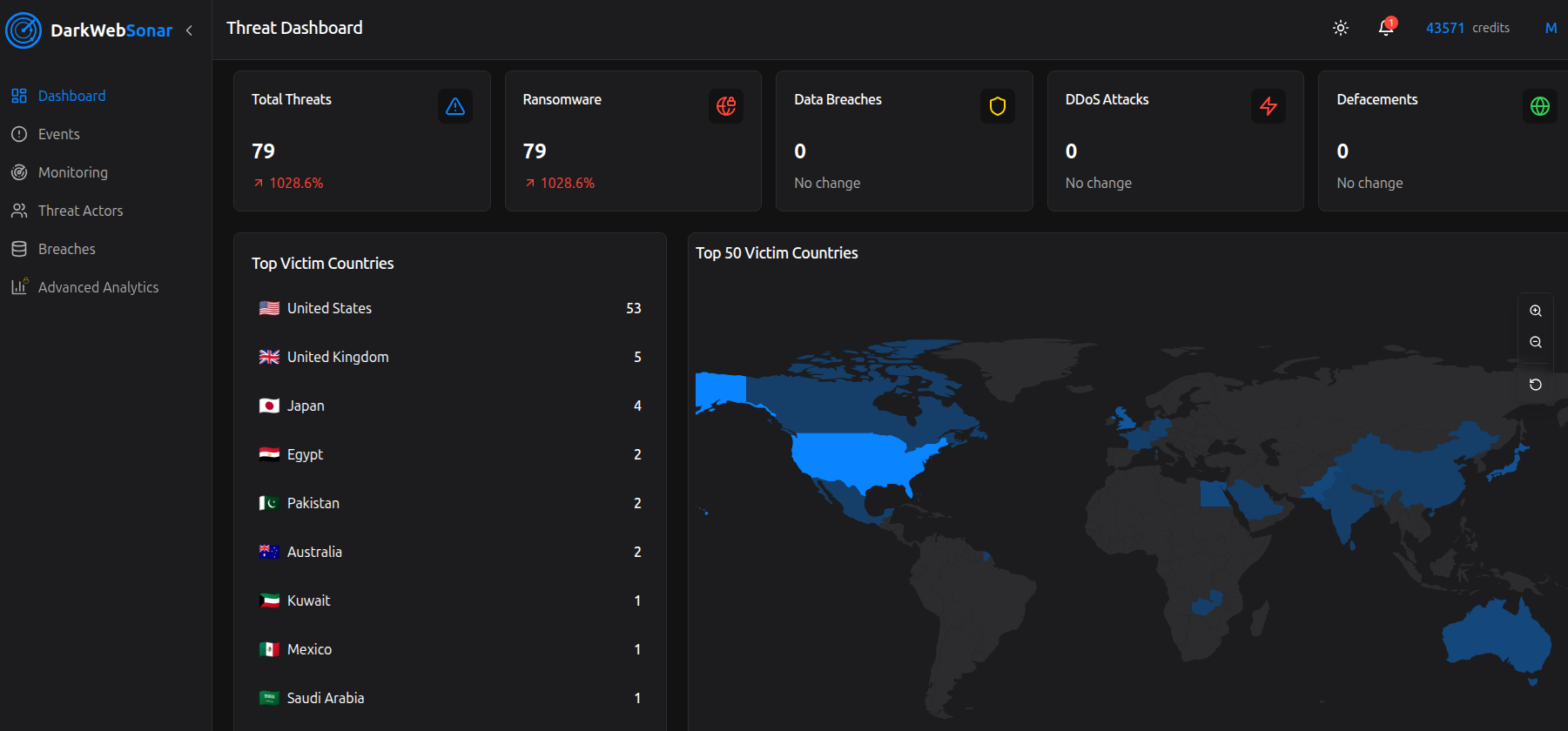This screenshot has height=731, width=1568.
Task: Reset the world map view
Action: (x=1536, y=385)
